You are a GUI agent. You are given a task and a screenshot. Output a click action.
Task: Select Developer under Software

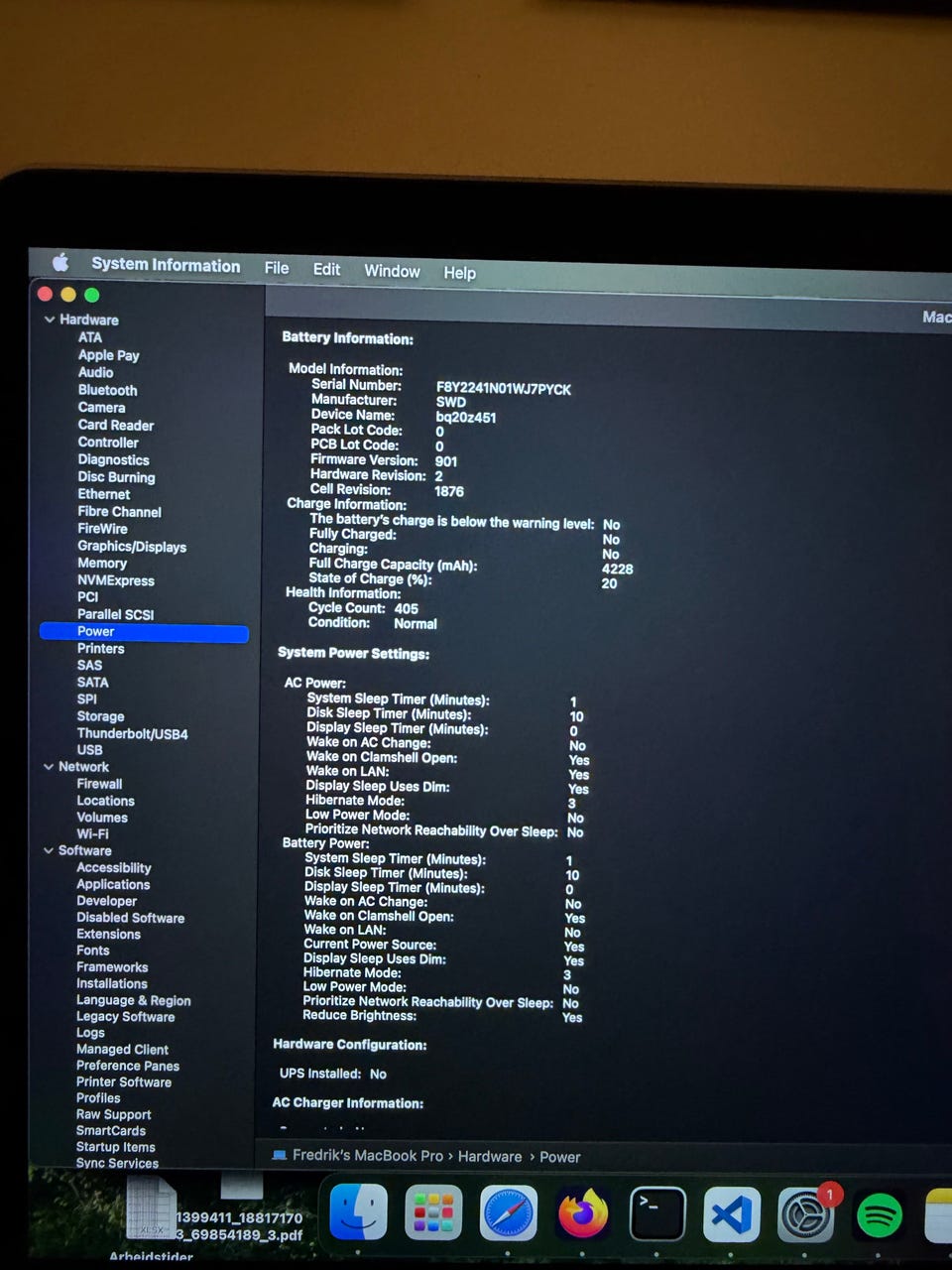pos(107,901)
